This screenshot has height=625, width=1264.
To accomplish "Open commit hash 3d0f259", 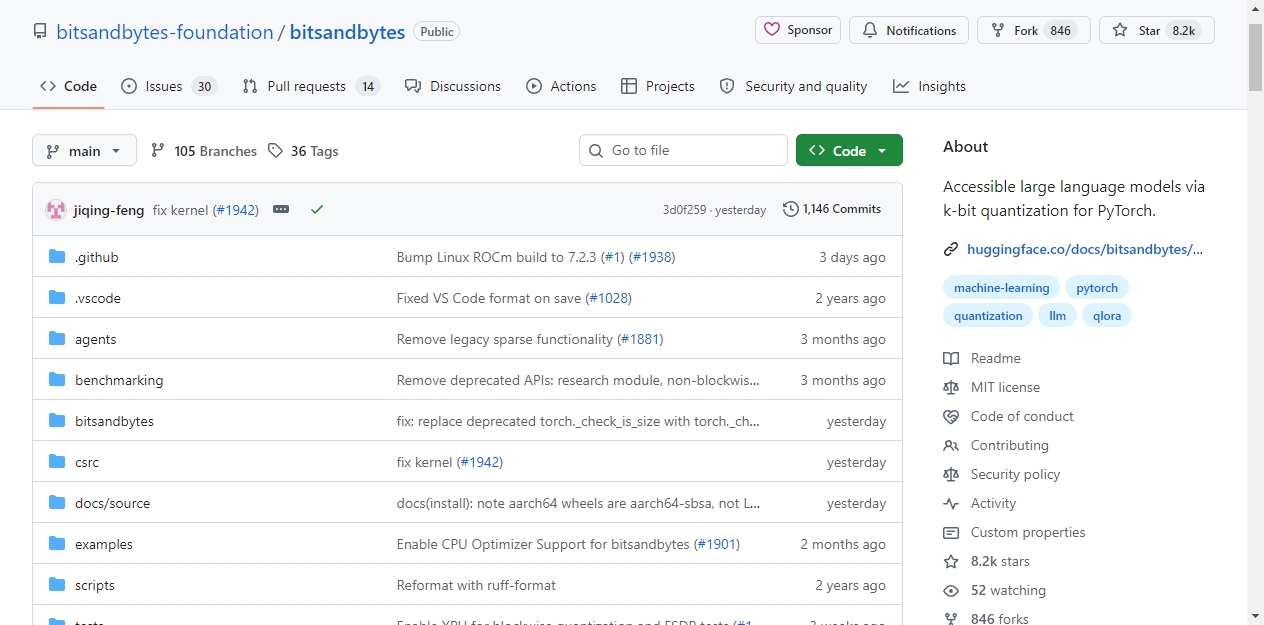I will [x=684, y=210].
